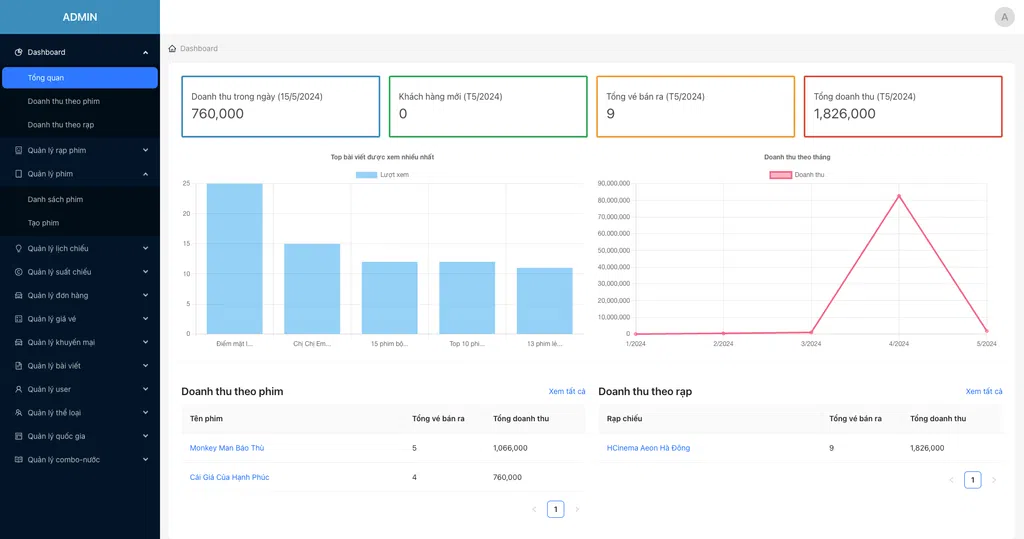Screen dimensions: 1024x539
Task: Click the 1,066,000 revenue cell
Action: 510,448
